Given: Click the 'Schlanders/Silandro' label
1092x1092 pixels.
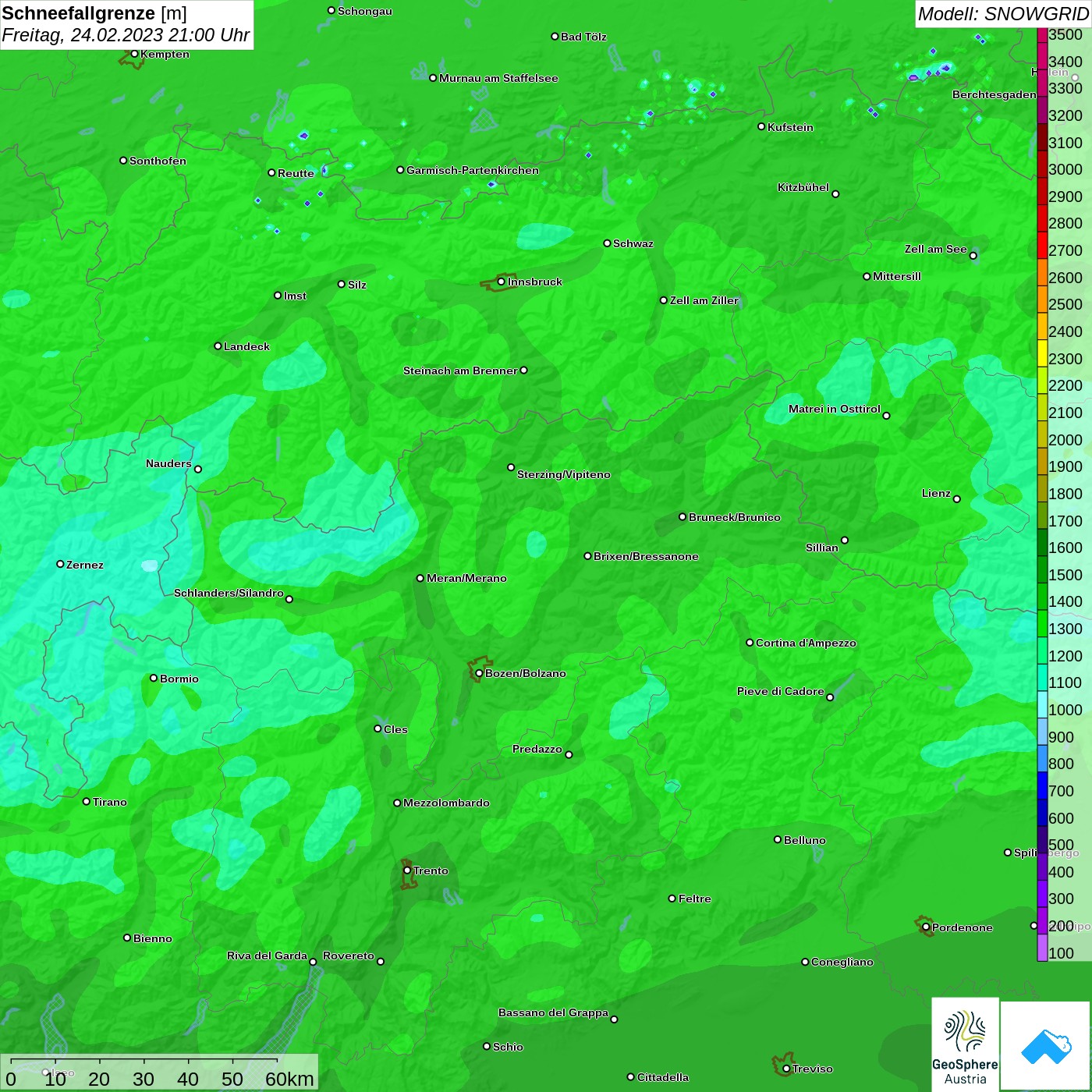Looking at the screenshot, I should pyautogui.click(x=229, y=593).
